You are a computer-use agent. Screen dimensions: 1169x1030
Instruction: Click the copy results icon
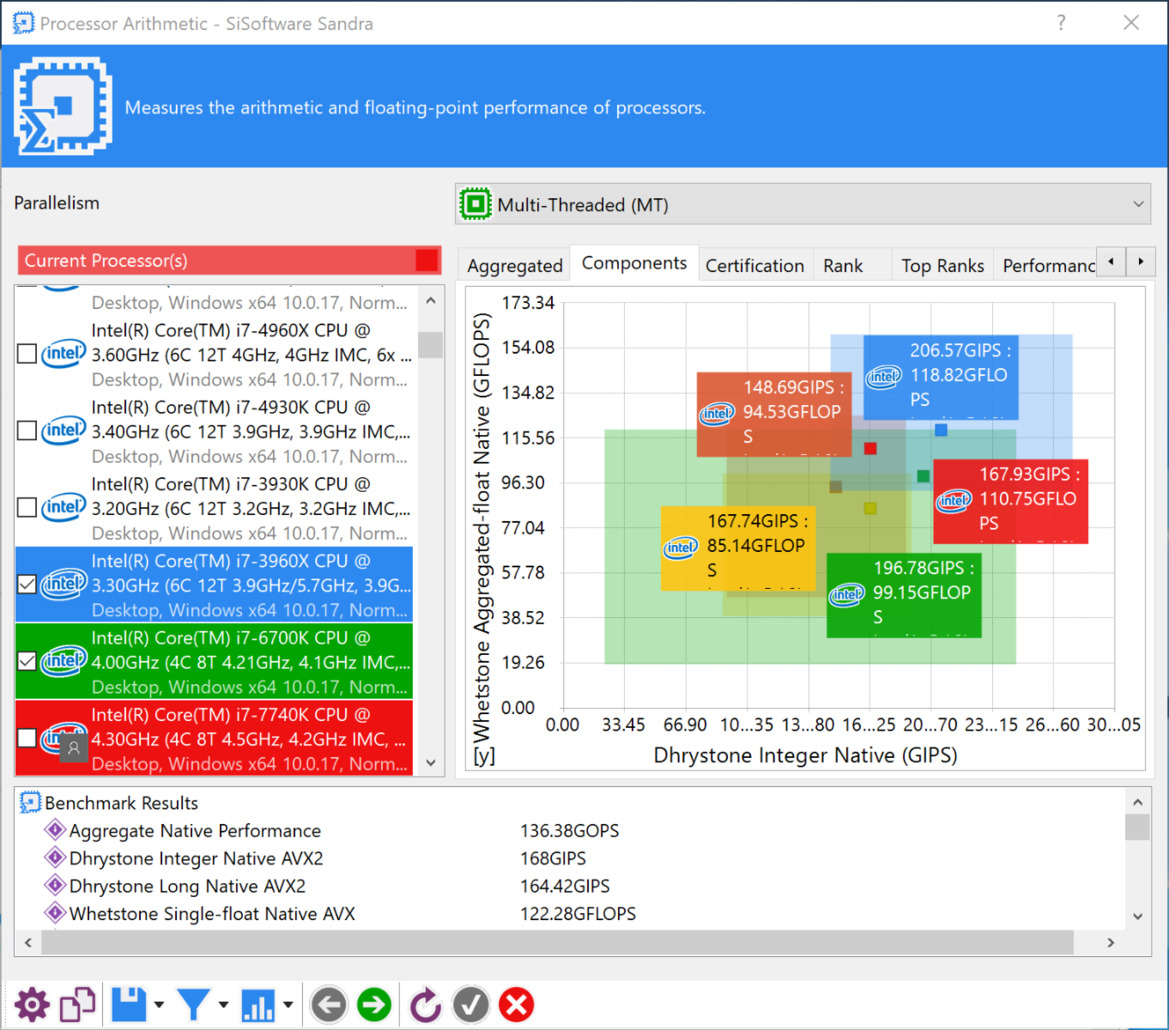78,1005
